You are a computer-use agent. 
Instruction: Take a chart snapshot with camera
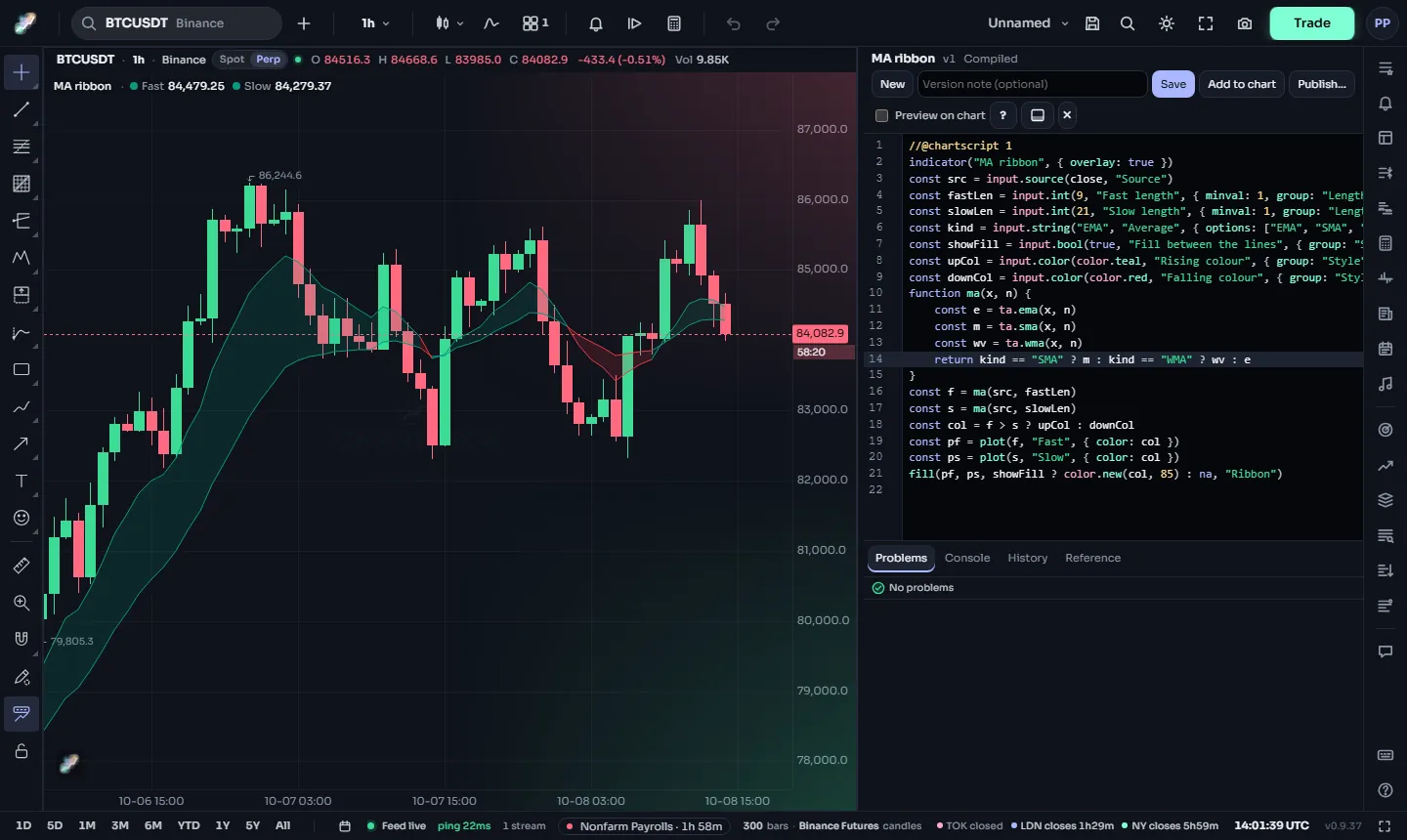[1245, 23]
